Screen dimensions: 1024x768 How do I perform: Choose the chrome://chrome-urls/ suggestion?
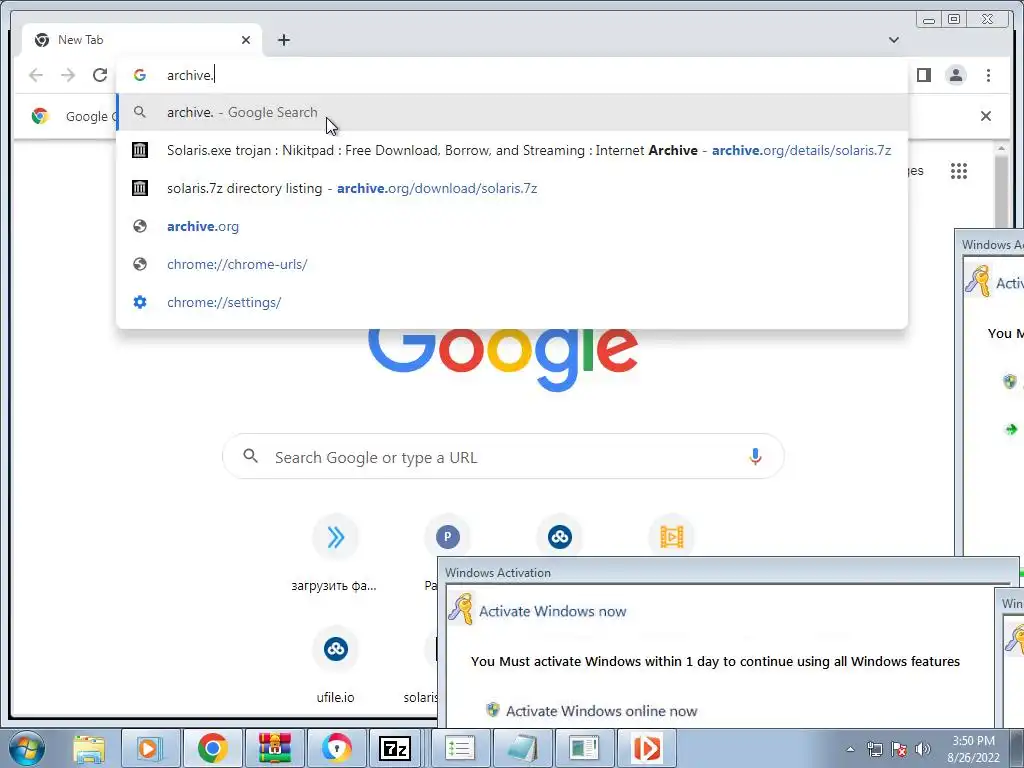point(512,264)
